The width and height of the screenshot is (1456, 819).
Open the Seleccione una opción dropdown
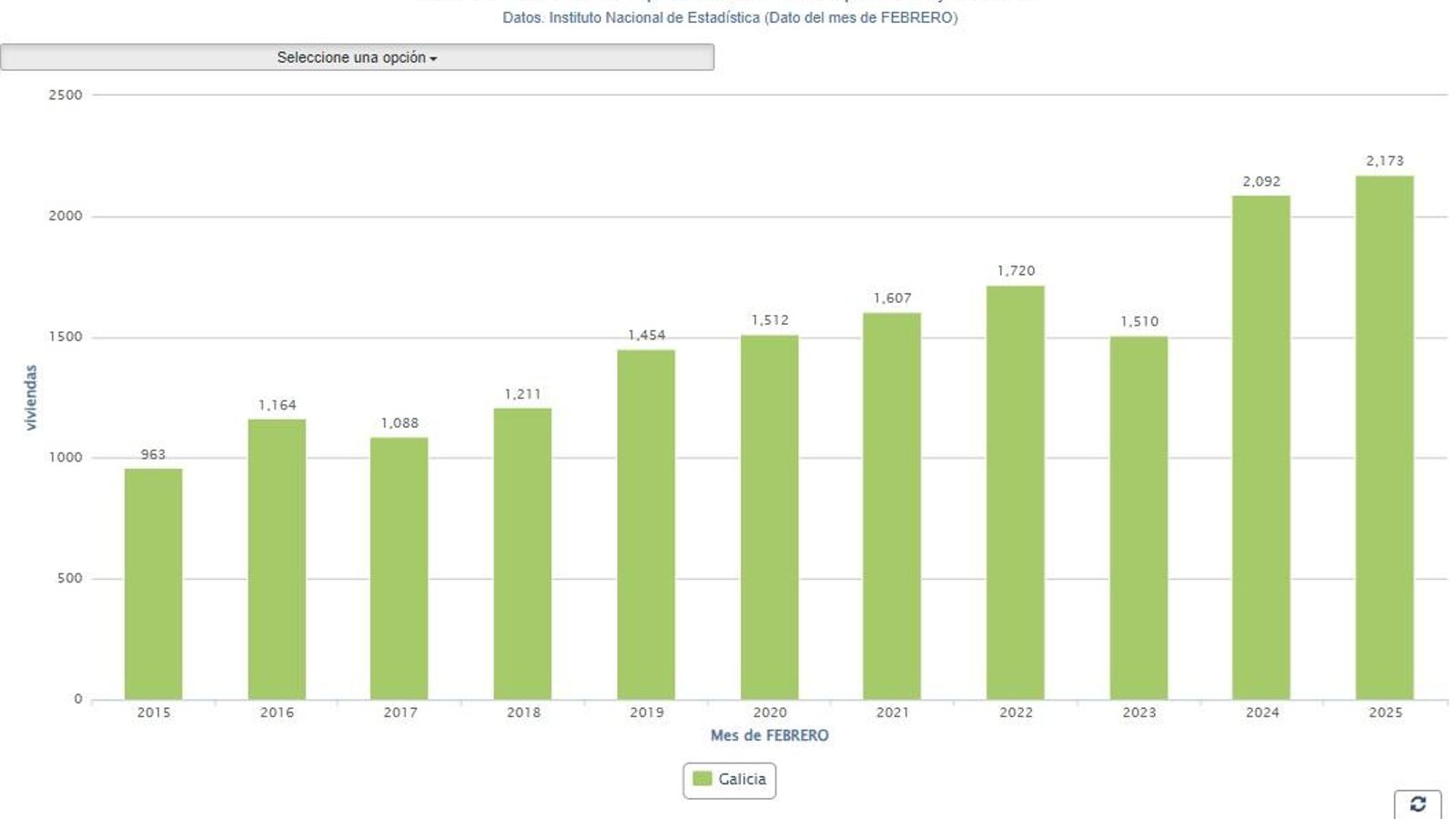tap(357, 57)
